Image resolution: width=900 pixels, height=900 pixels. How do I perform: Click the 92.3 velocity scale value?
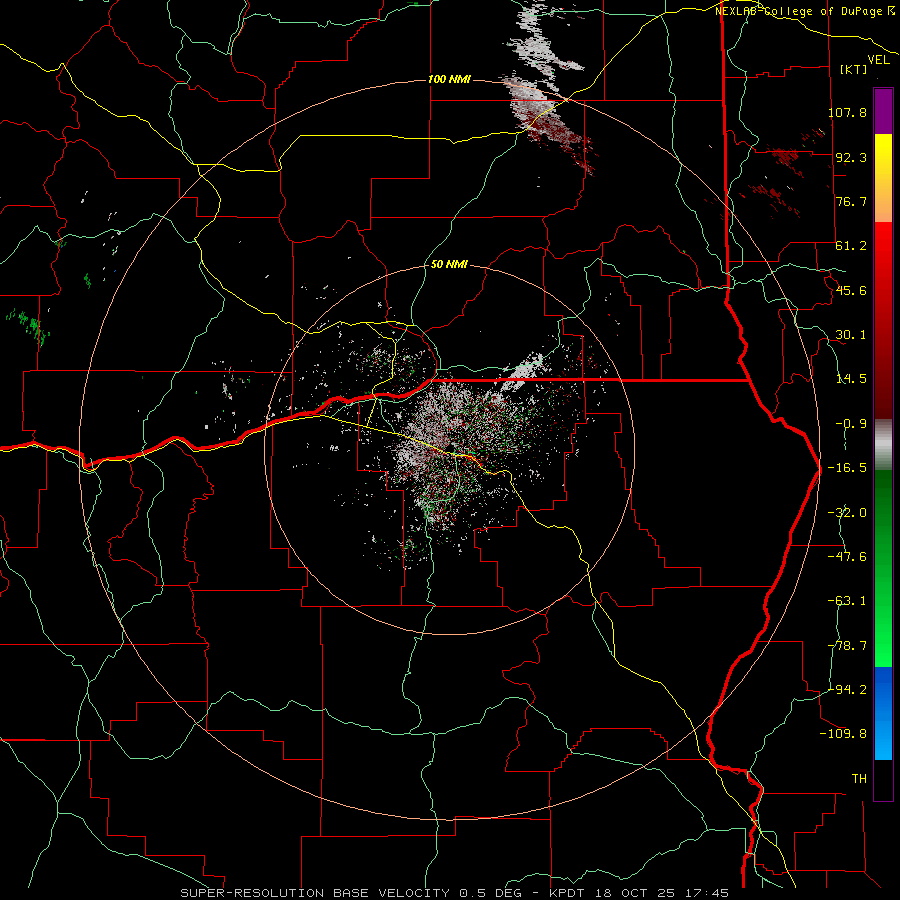click(851, 157)
